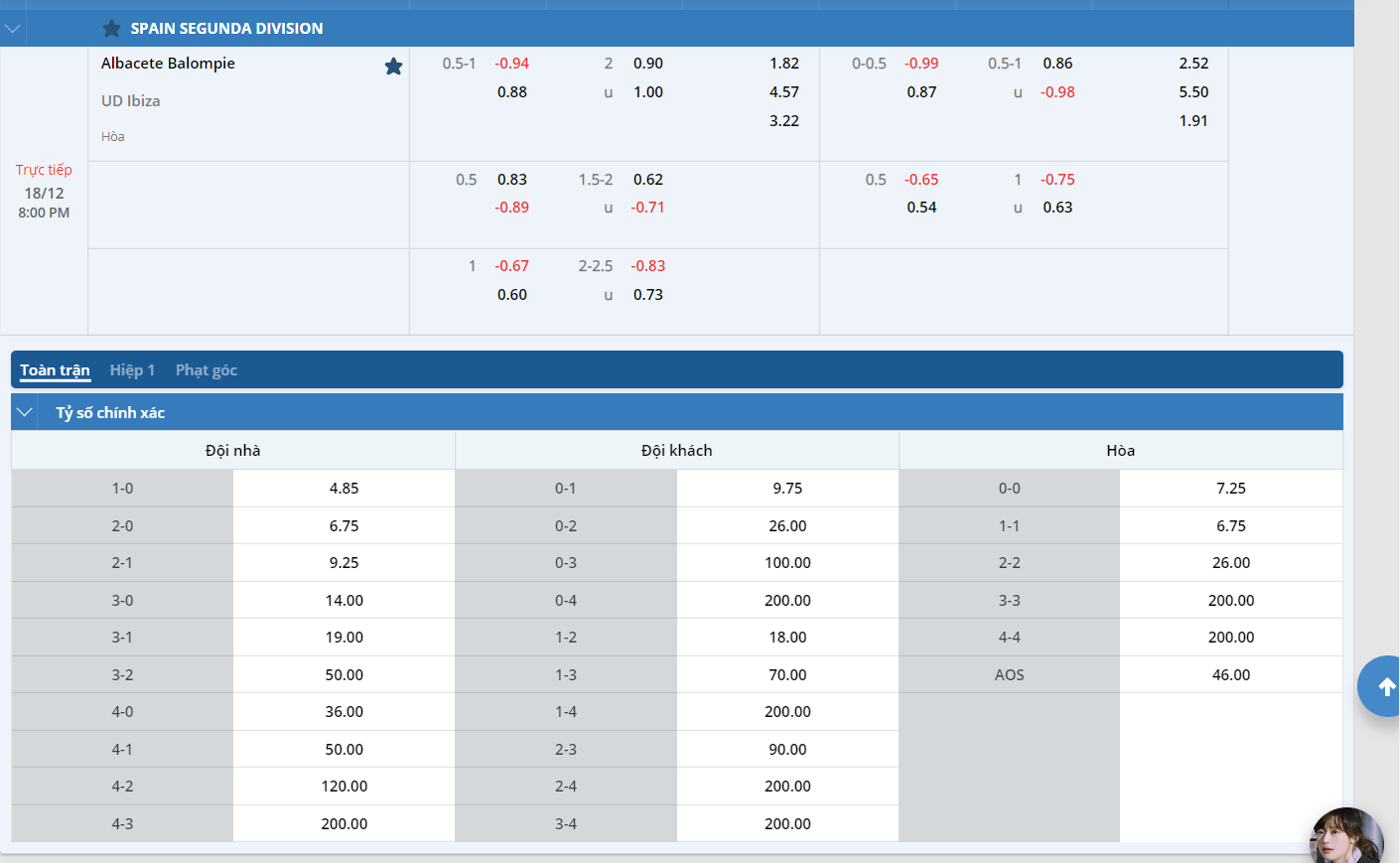Pick first-half handicap odds 0.87

tap(921, 92)
